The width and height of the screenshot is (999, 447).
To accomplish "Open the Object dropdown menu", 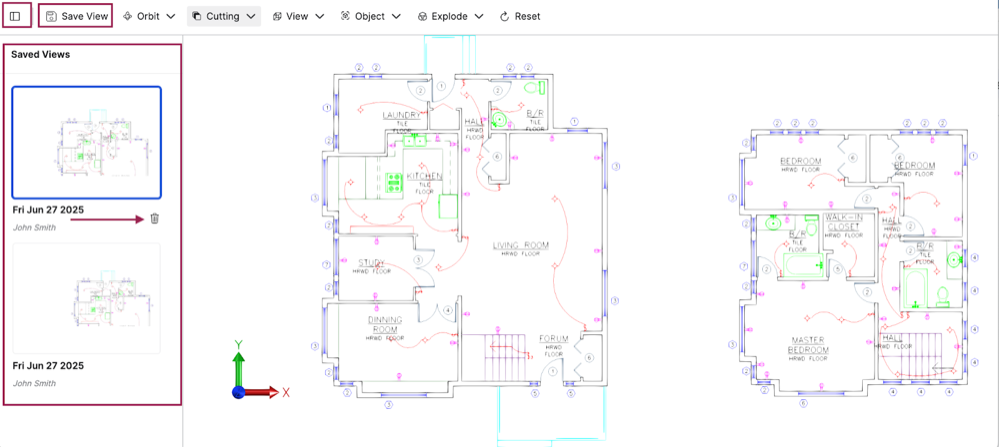I will 371,16.
